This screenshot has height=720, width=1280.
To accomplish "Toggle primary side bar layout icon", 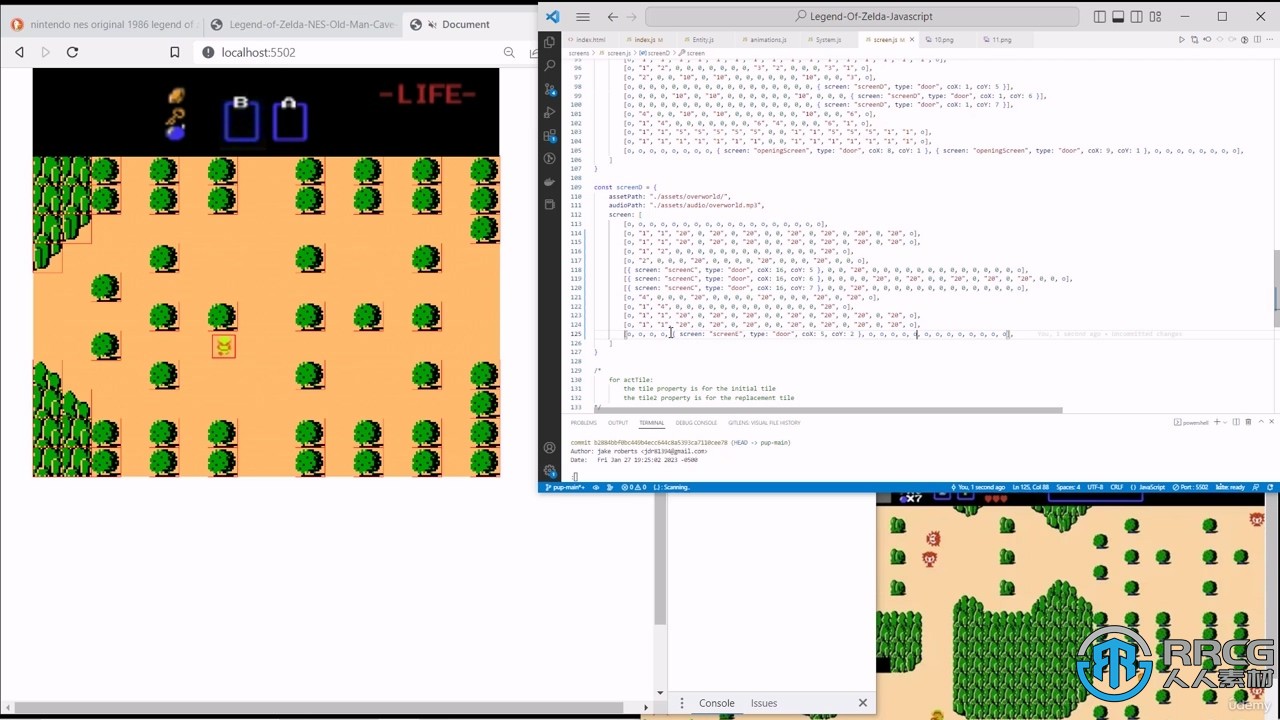I will coord(1100,16).
